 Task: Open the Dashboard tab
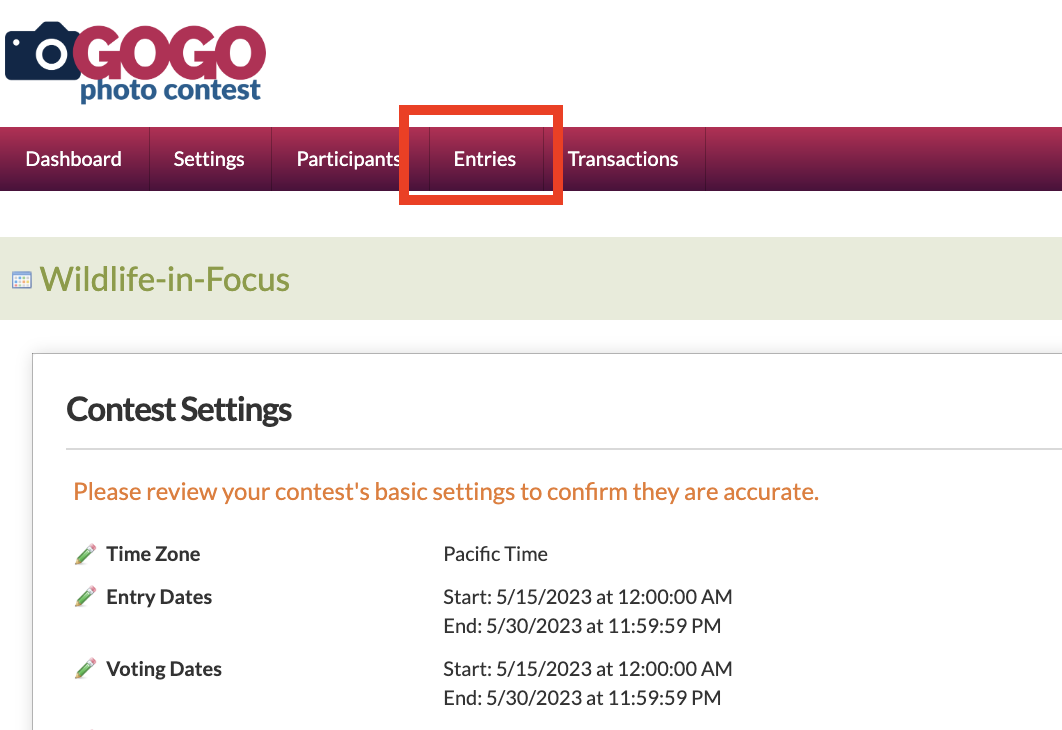tap(74, 159)
